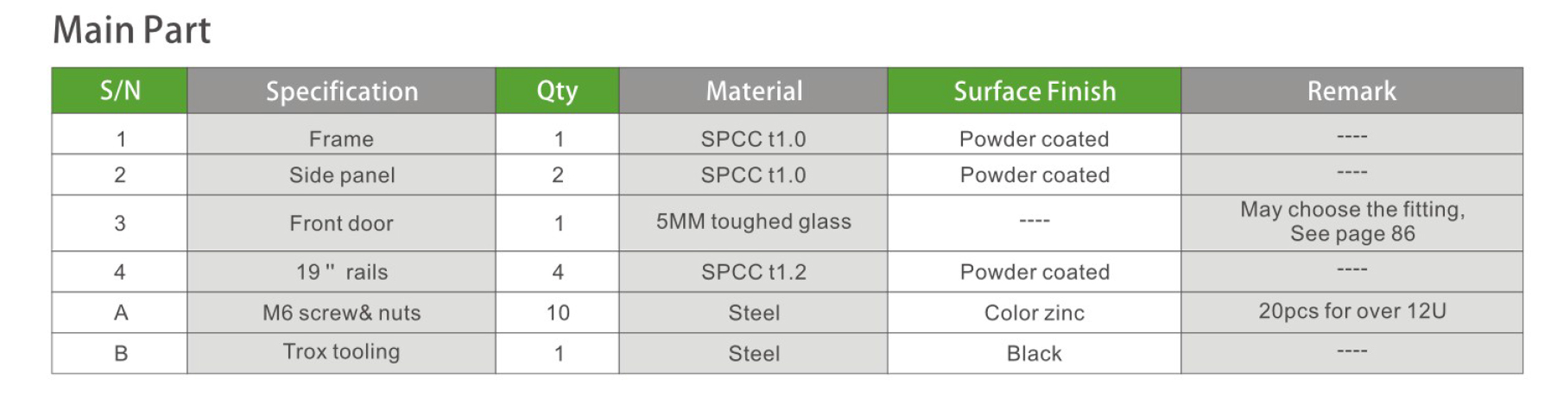Click the quantity 10 cell
The width and height of the screenshot is (1568, 397).
tap(557, 312)
